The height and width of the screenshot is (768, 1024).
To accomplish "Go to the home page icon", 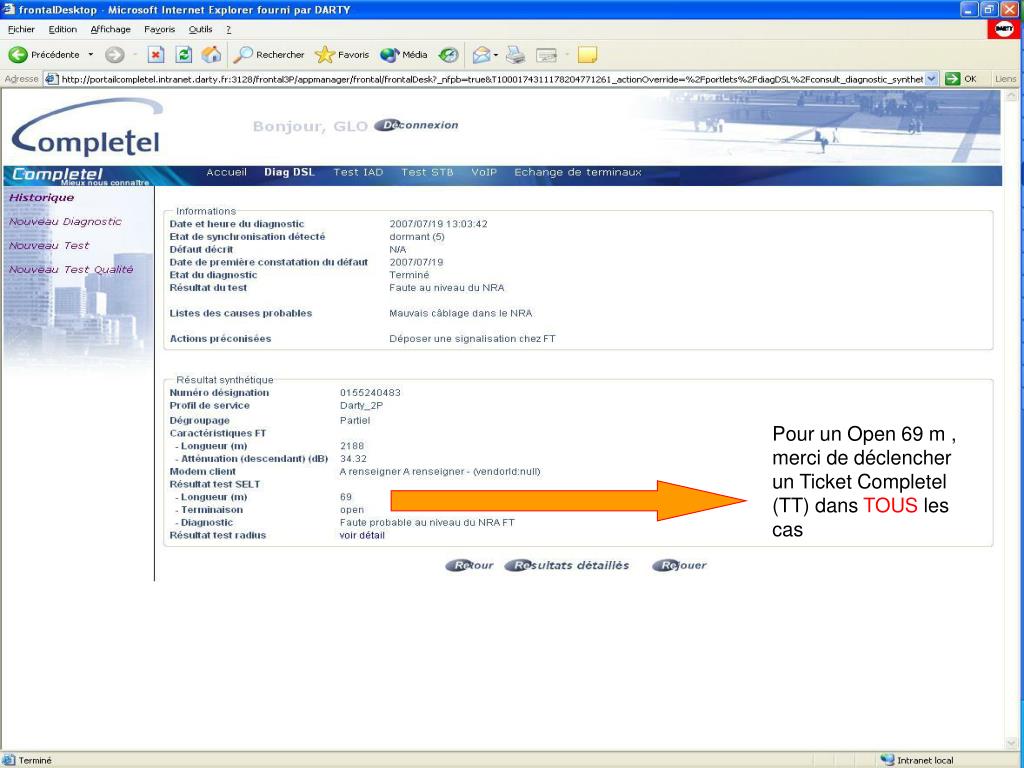I will (211, 55).
